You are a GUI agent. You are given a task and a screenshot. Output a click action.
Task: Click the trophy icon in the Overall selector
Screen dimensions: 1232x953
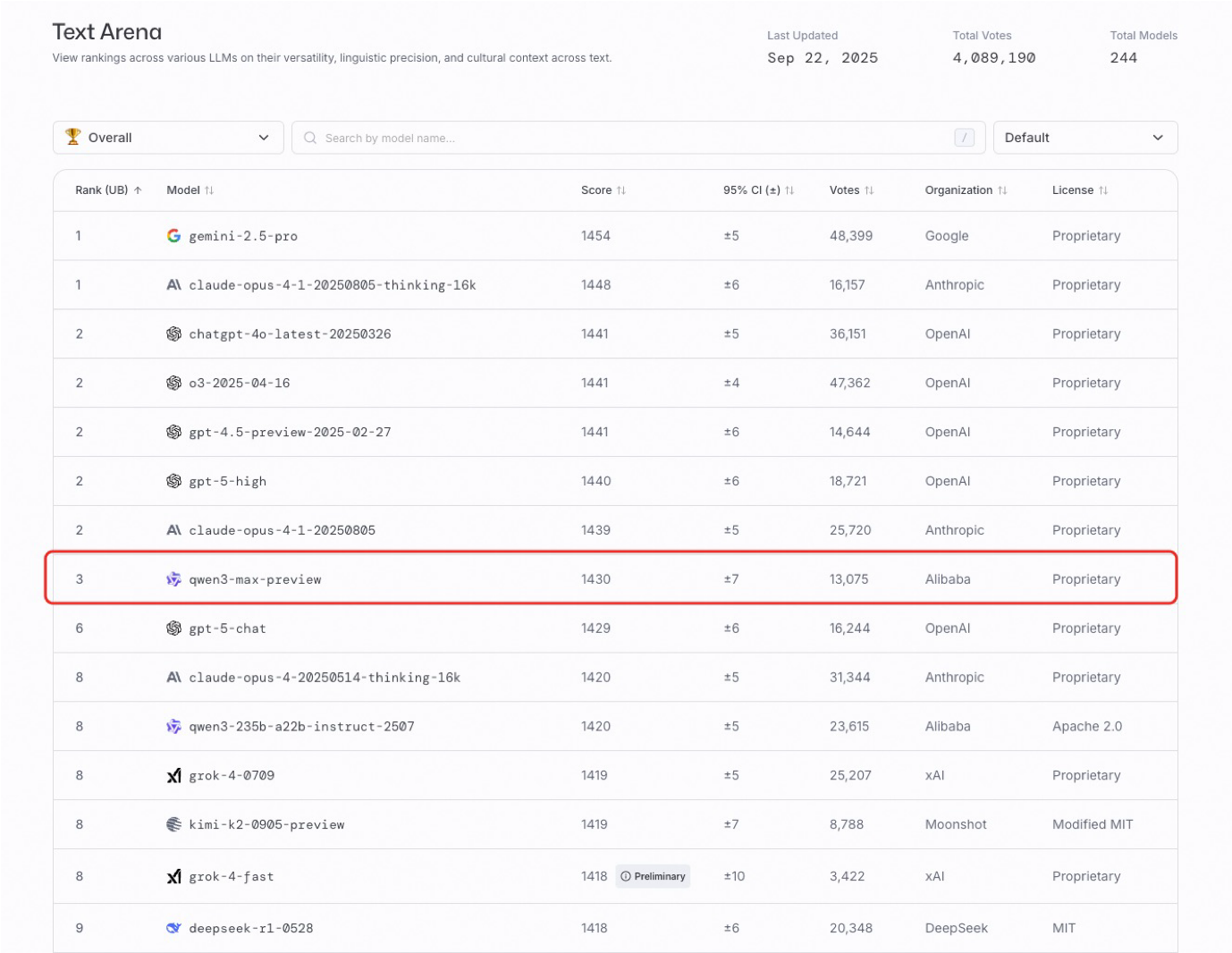(73, 137)
